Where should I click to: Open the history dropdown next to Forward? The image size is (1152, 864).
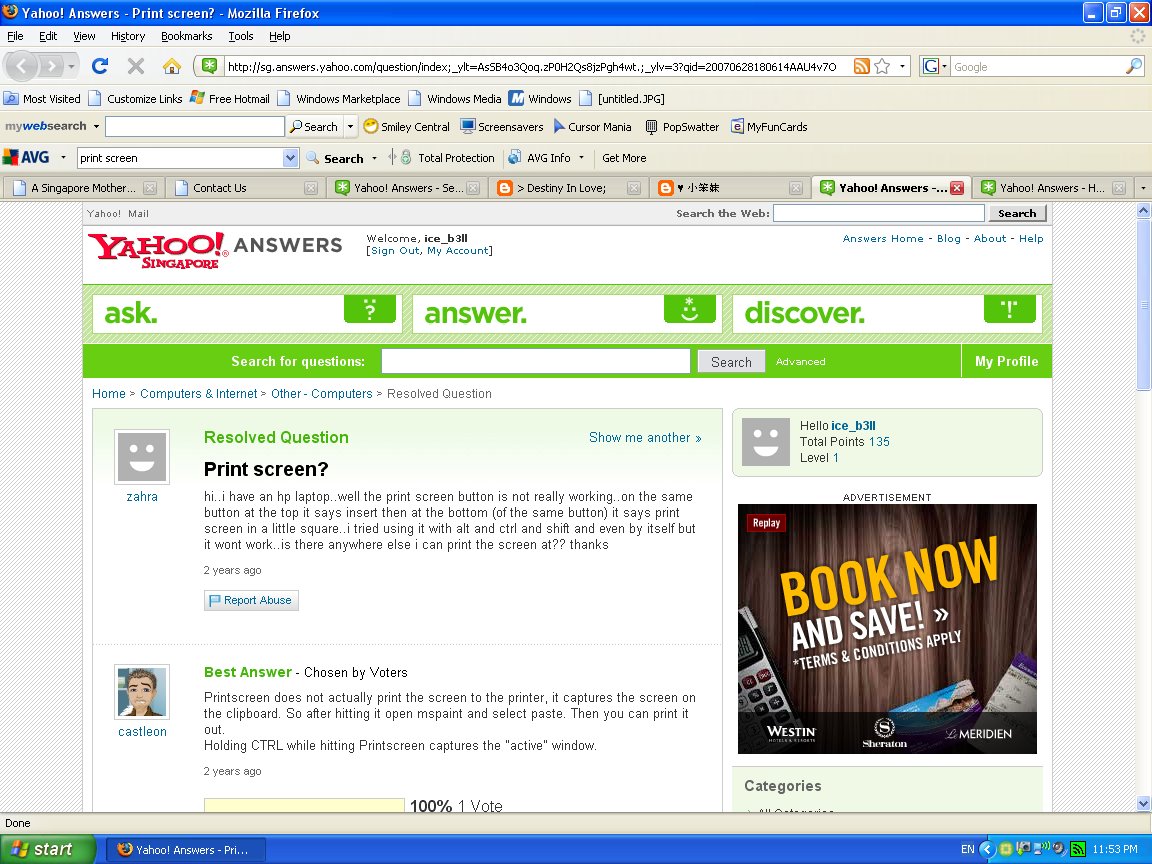tap(71, 67)
